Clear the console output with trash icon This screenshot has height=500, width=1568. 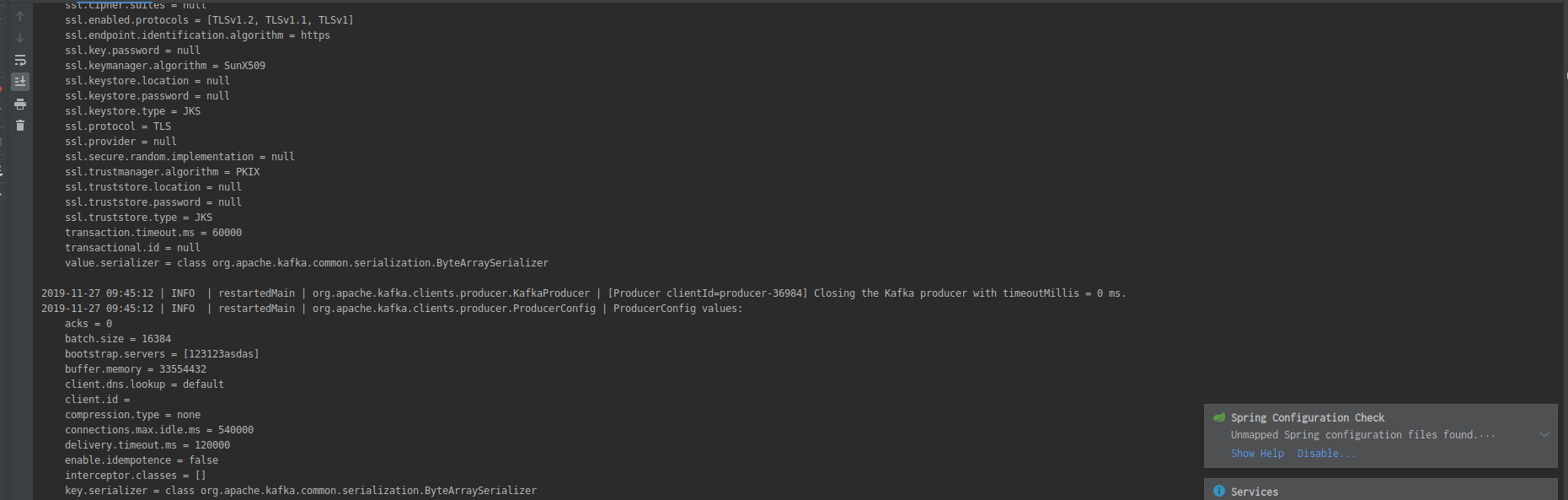(19, 124)
